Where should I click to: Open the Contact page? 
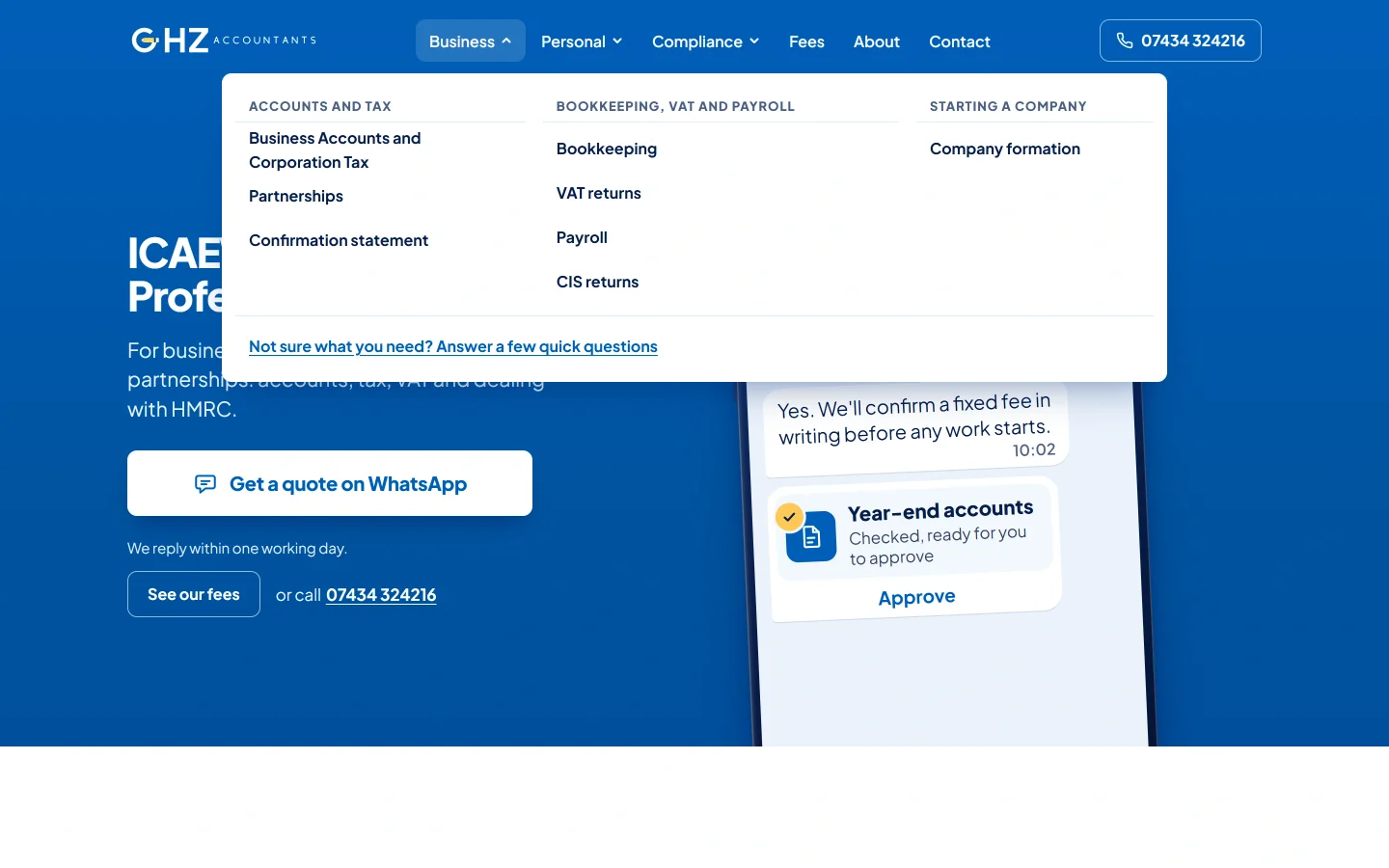click(x=960, y=41)
